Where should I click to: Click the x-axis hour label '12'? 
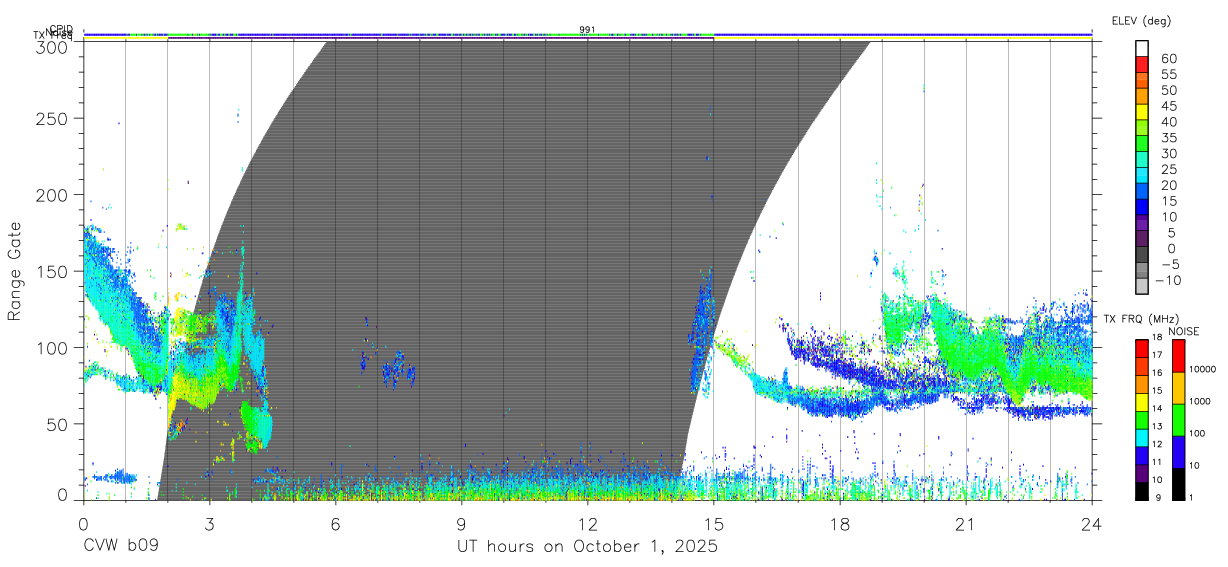587,523
